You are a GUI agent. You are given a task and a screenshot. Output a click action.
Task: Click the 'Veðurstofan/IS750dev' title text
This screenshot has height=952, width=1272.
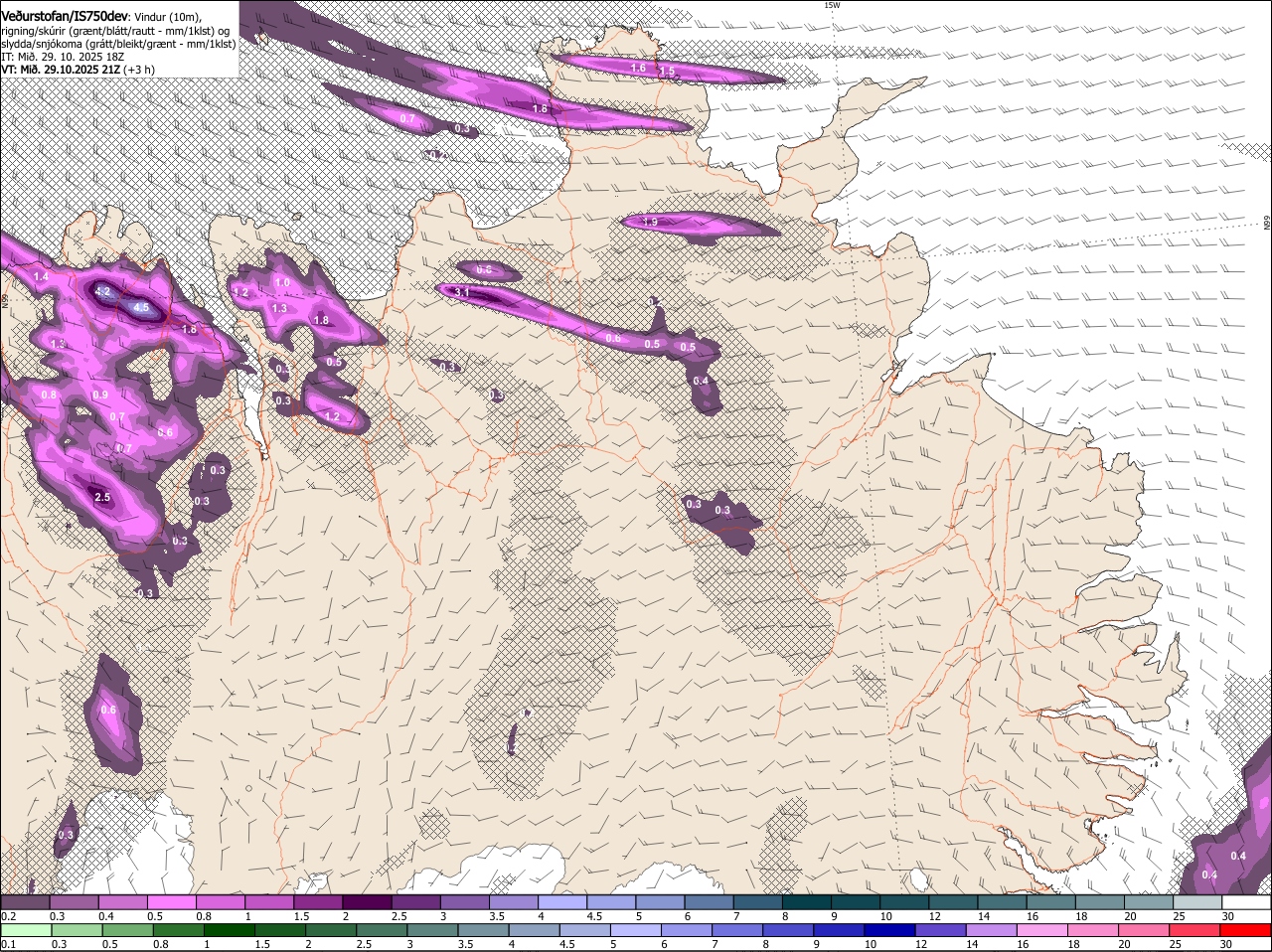pyautogui.click(x=65, y=16)
